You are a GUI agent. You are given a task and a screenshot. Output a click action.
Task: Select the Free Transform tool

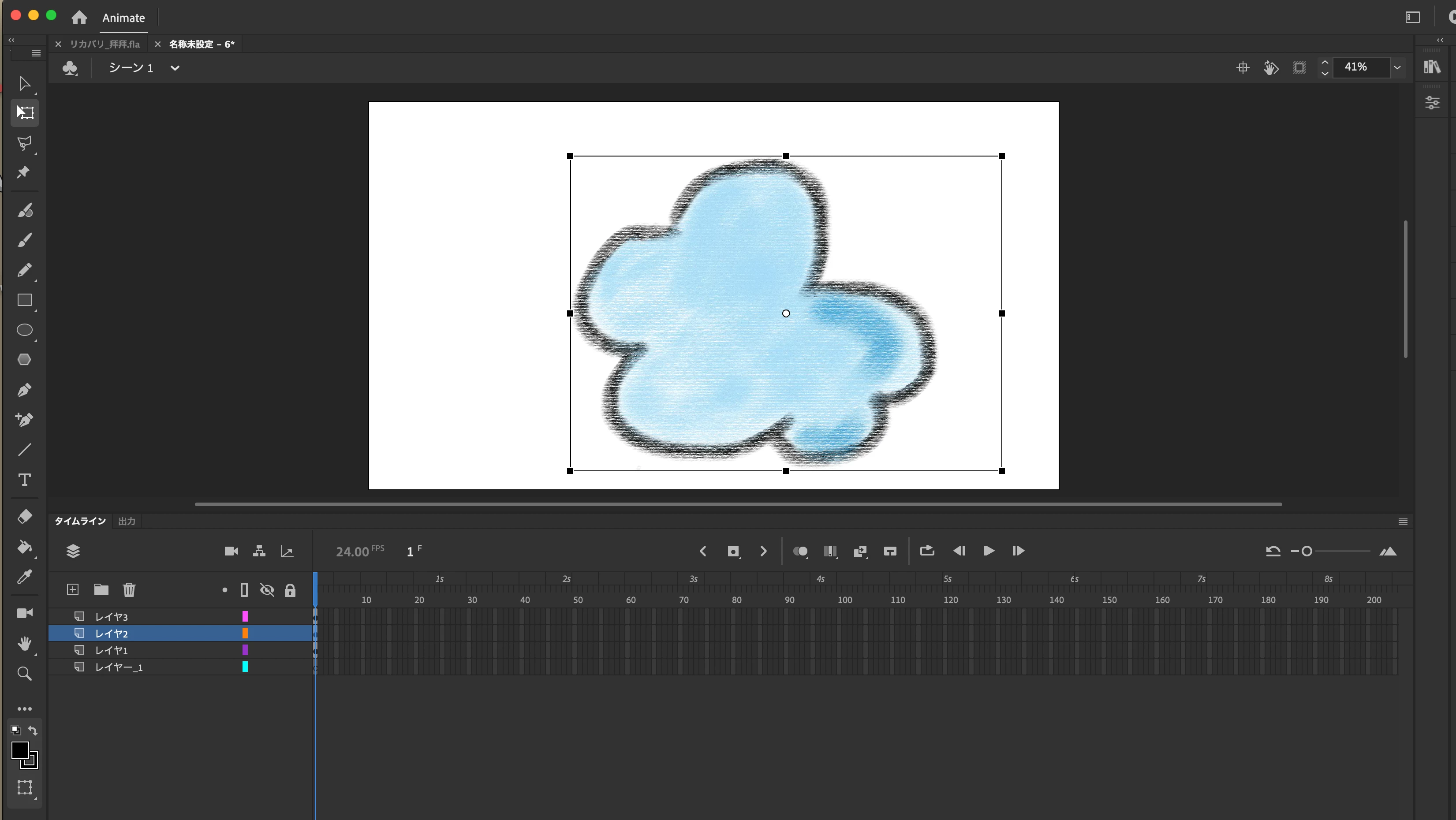click(x=24, y=112)
